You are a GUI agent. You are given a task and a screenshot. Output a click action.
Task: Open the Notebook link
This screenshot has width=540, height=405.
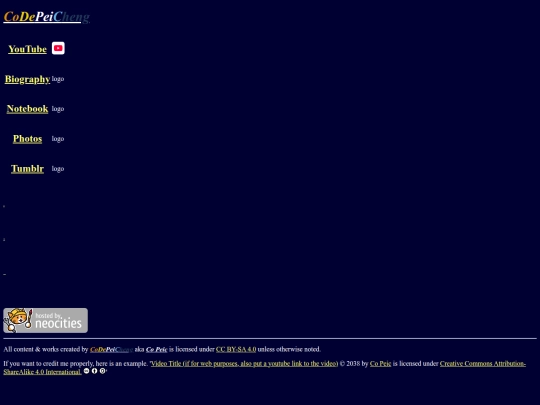[28, 109]
